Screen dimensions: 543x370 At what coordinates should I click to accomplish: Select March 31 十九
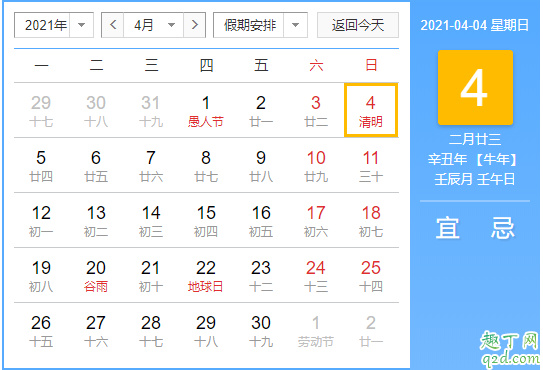(x=151, y=111)
